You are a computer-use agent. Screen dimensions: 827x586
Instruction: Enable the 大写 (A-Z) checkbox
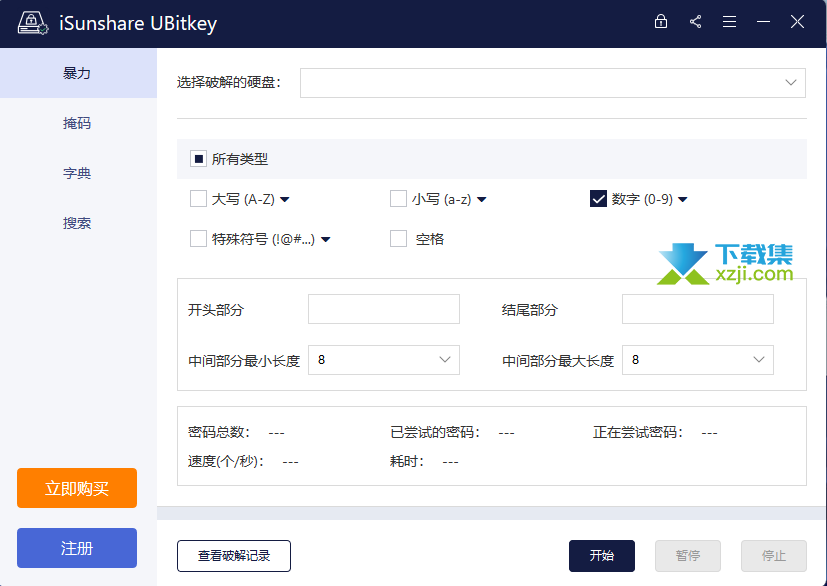[198, 199]
